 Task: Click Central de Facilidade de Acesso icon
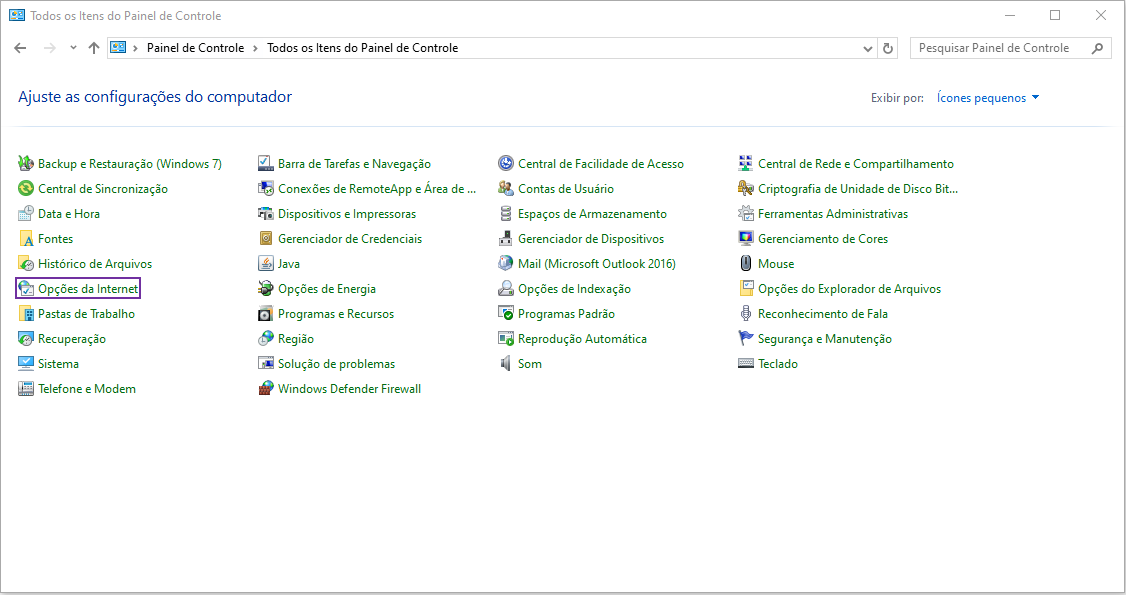click(x=506, y=164)
